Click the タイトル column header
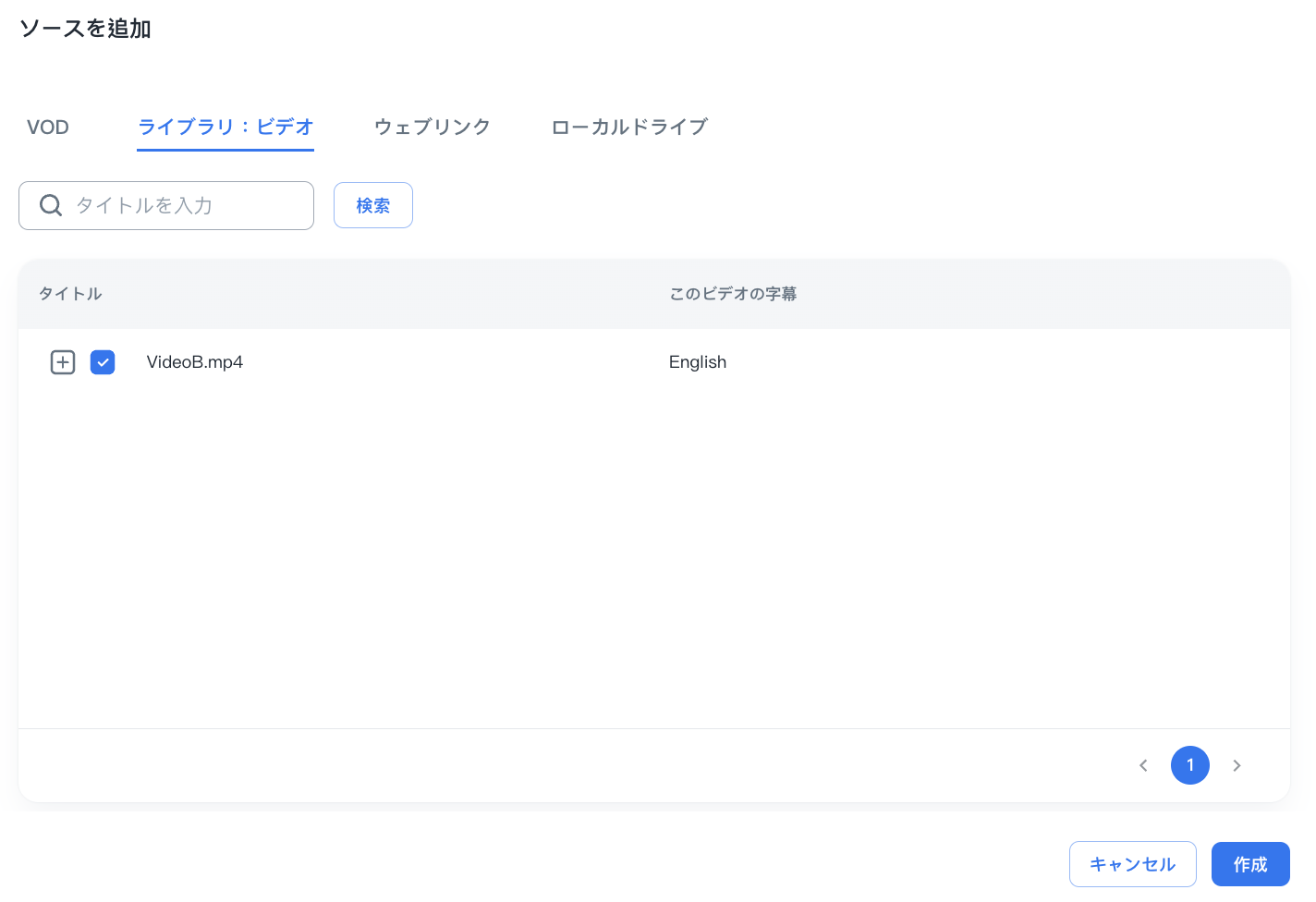 (70, 294)
